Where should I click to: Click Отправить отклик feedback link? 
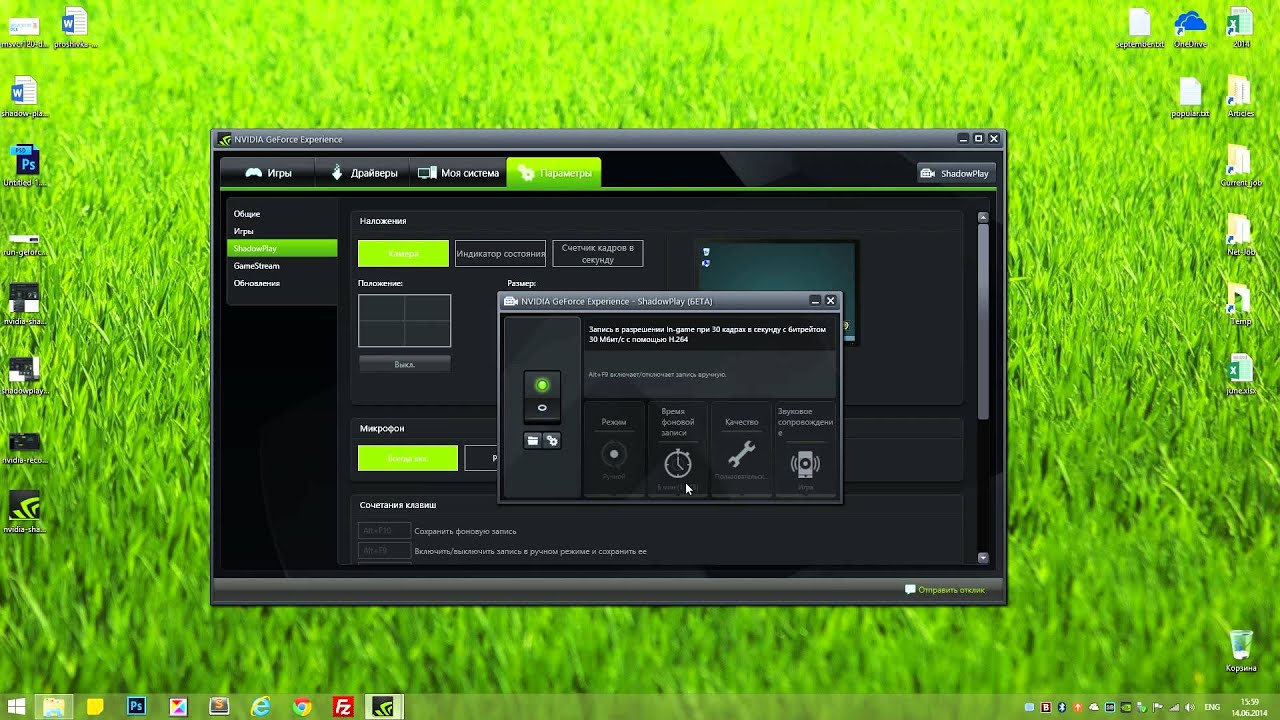coord(945,590)
